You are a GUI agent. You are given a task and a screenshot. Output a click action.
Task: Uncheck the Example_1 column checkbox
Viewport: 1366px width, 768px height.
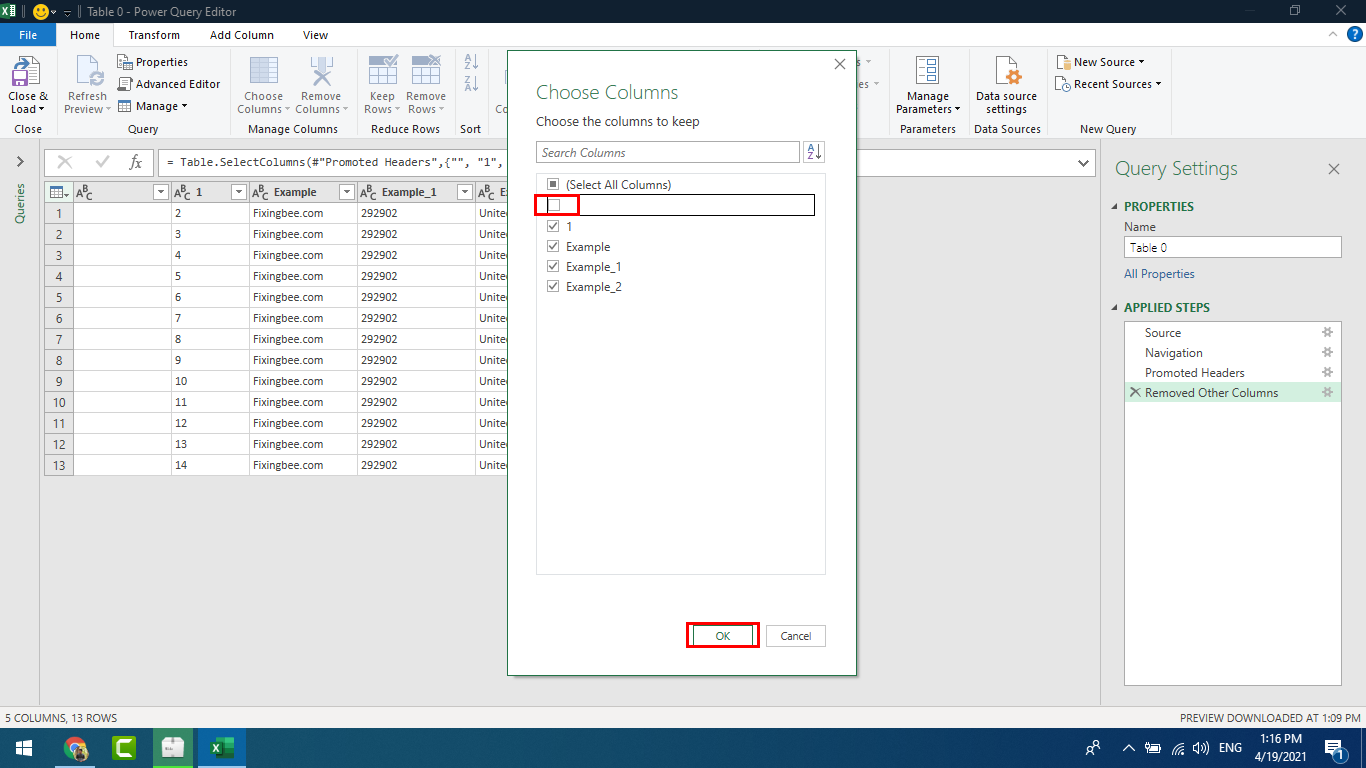click(553, 267)
